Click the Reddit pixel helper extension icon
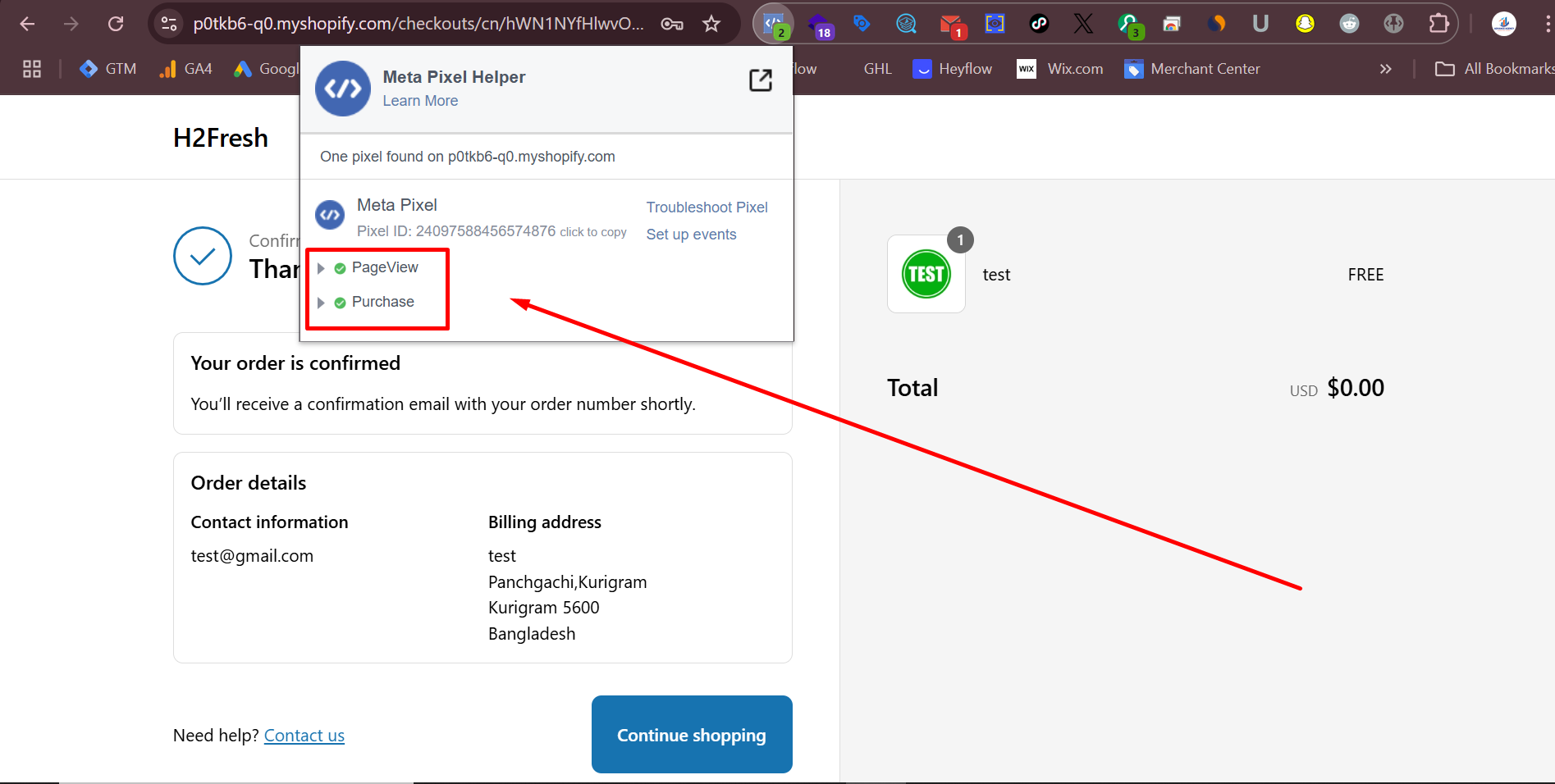1555x784 pixels. click(x=1349, y=24)
